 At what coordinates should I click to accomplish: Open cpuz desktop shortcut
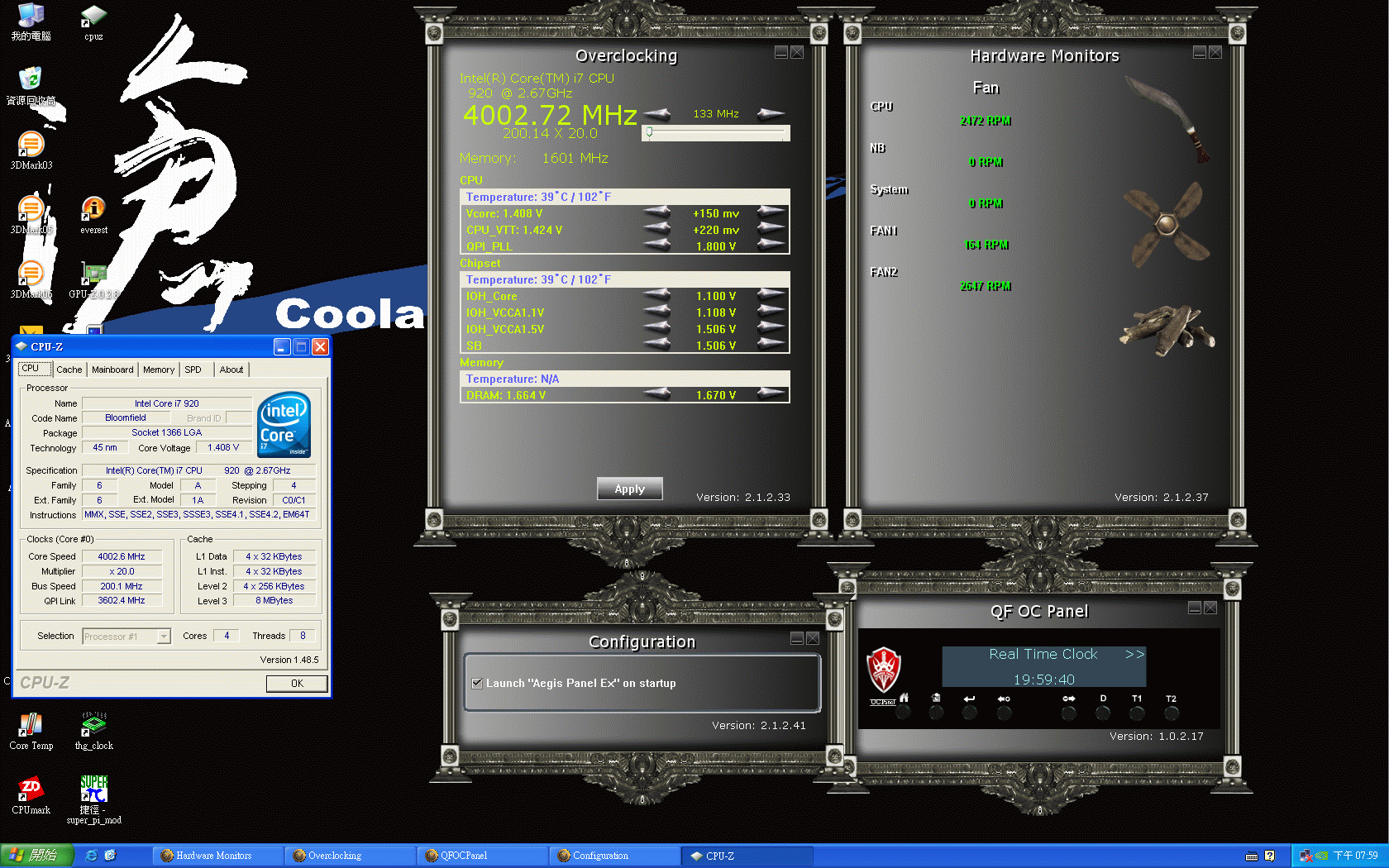tap(93, 22)
